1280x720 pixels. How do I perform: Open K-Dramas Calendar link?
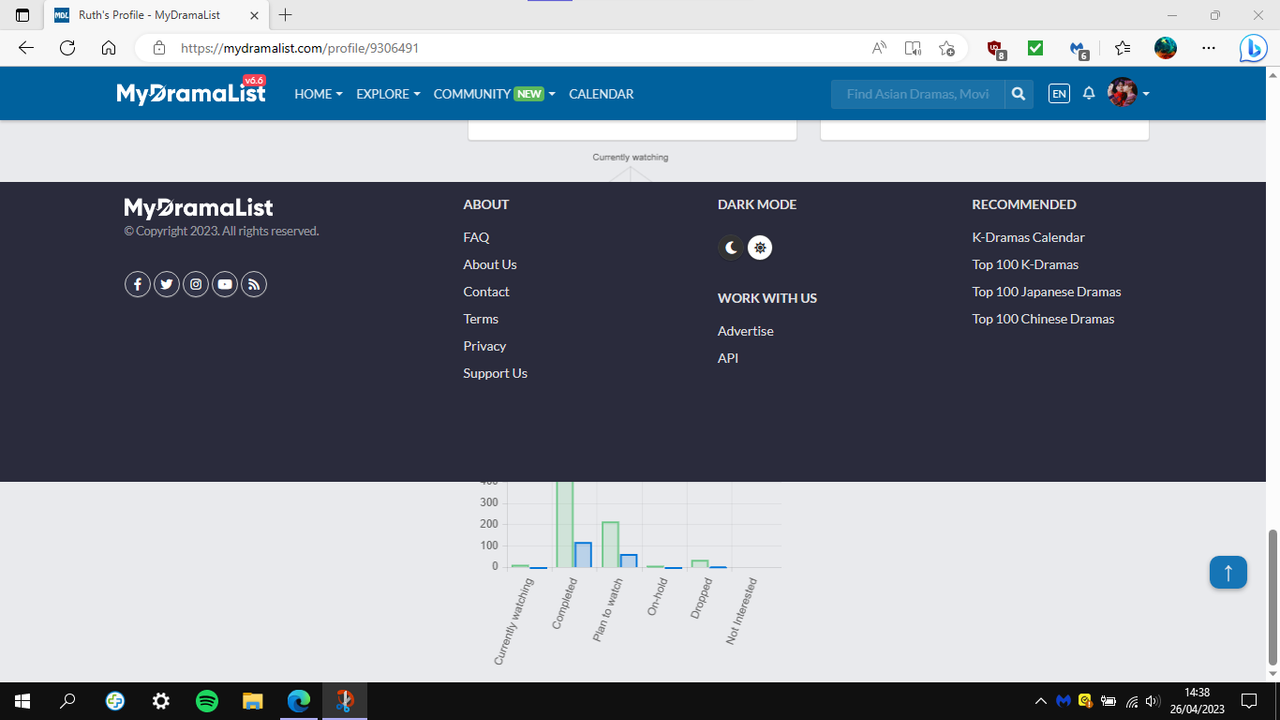coord(1028,237)
